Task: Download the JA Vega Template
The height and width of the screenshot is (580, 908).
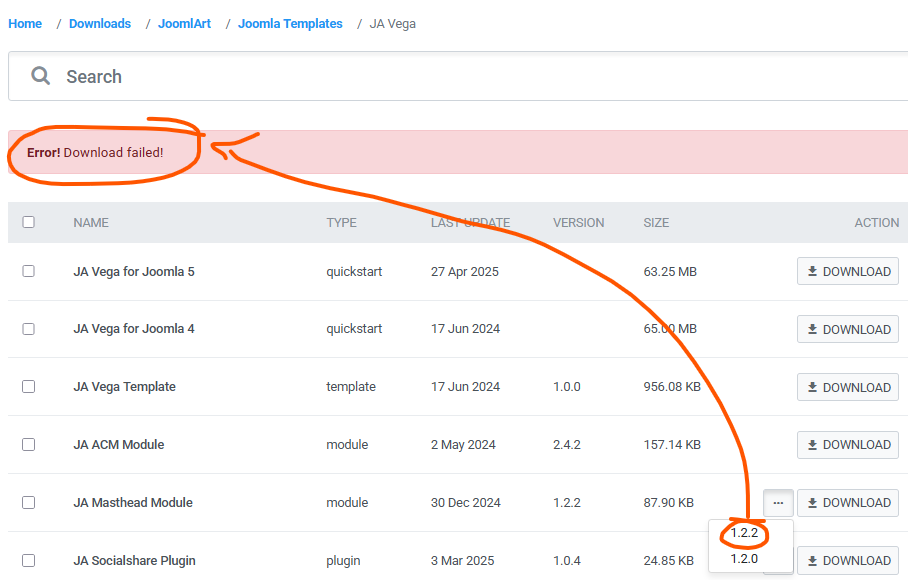Action: (x=848, y=387)
